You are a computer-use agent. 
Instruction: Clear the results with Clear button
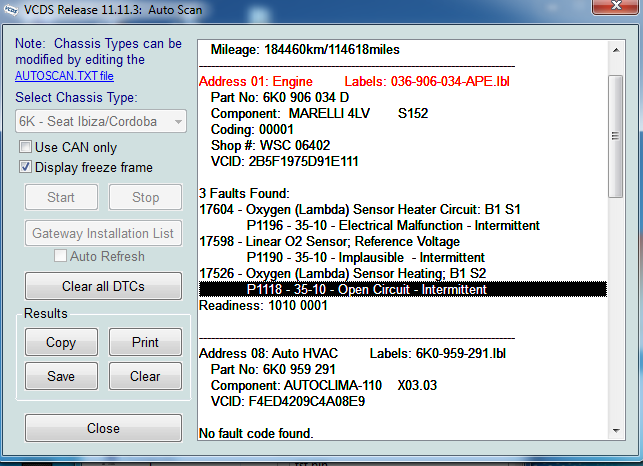(x=146, y=376)
